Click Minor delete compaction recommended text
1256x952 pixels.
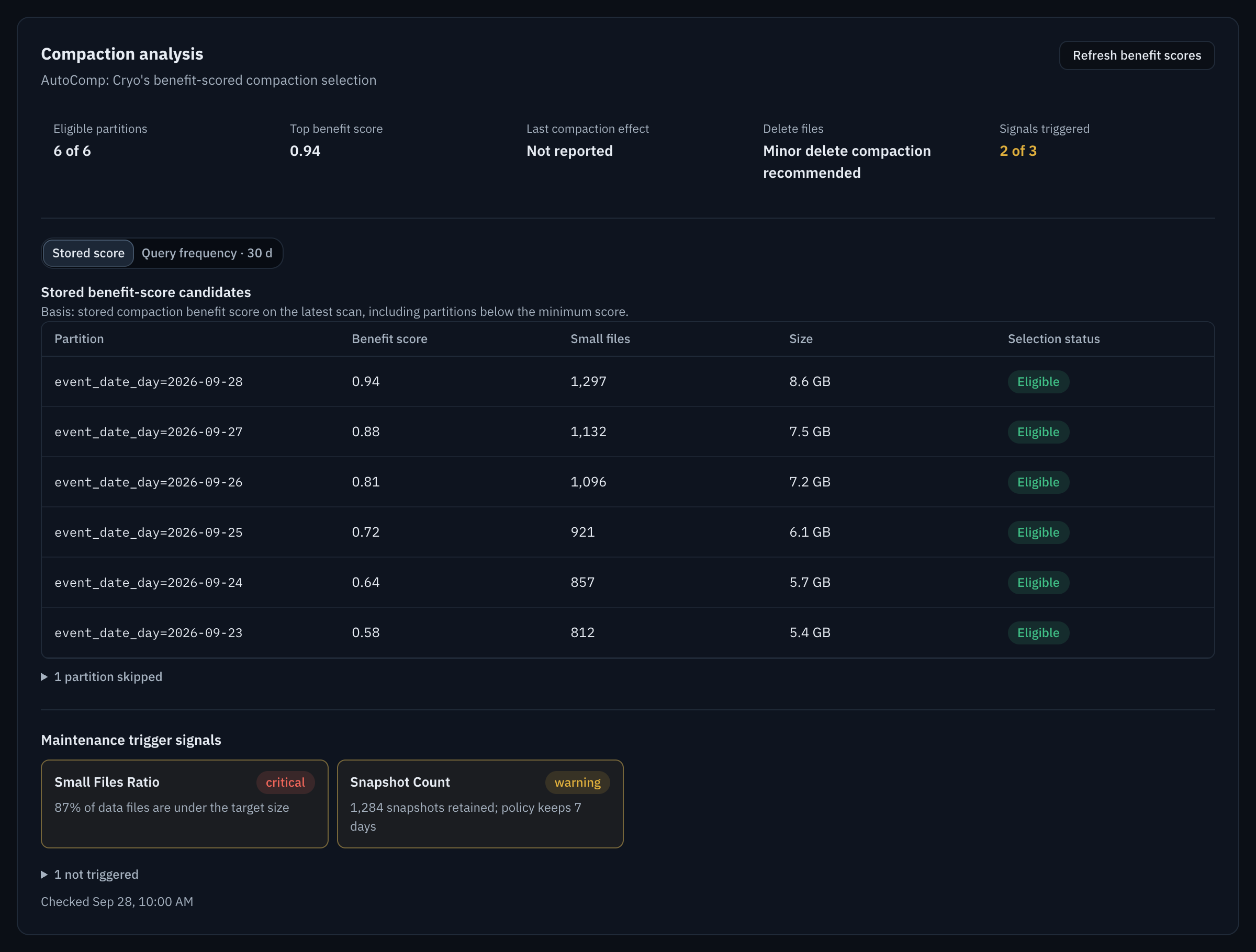[847, 162]
